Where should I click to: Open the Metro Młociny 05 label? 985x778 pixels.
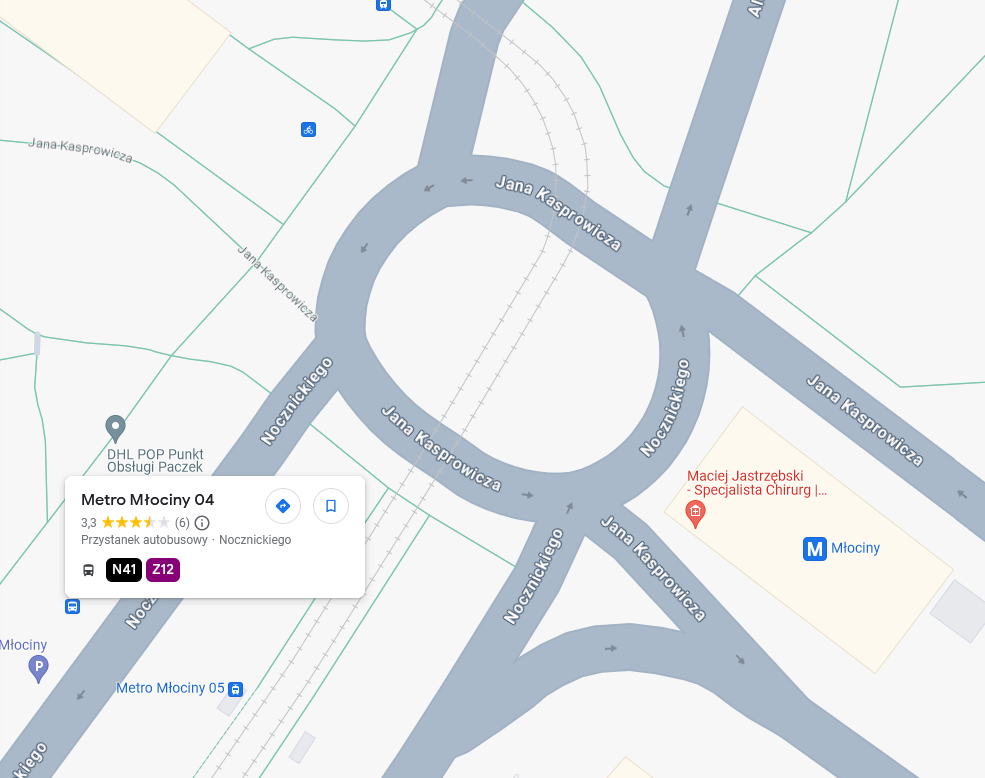click(170, 688)
